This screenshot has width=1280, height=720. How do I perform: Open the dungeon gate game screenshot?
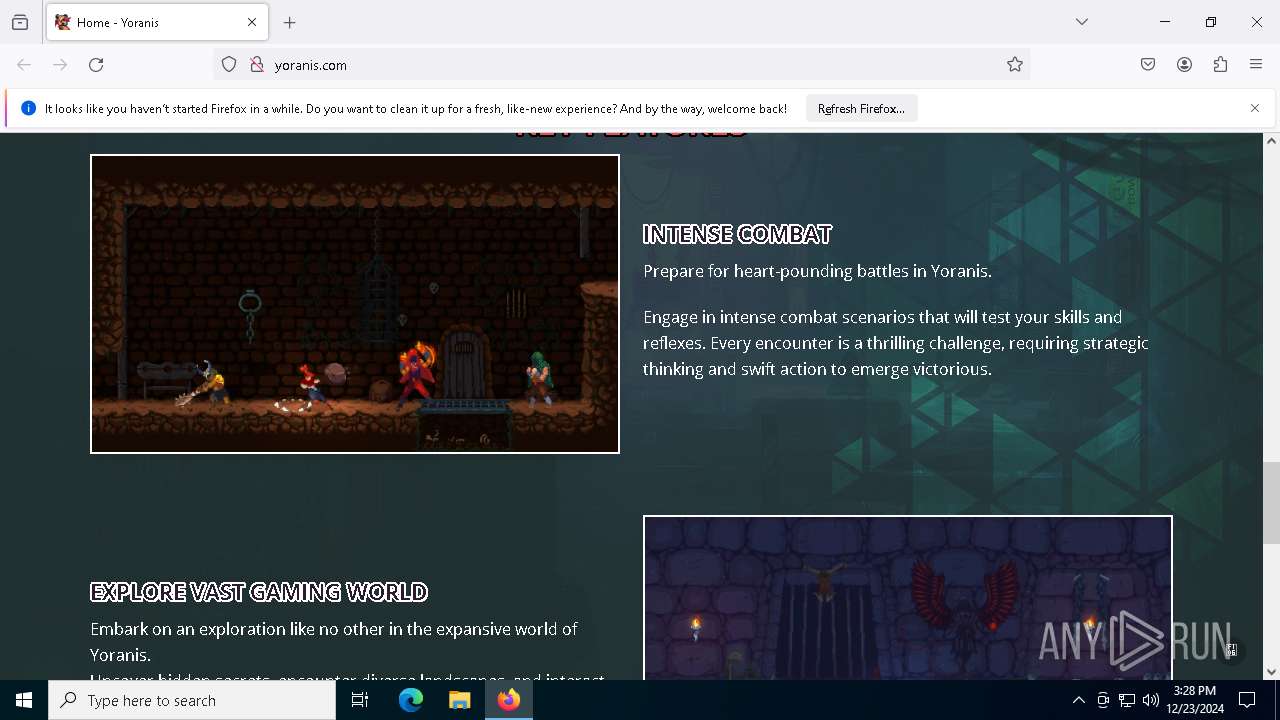[908, 597]
